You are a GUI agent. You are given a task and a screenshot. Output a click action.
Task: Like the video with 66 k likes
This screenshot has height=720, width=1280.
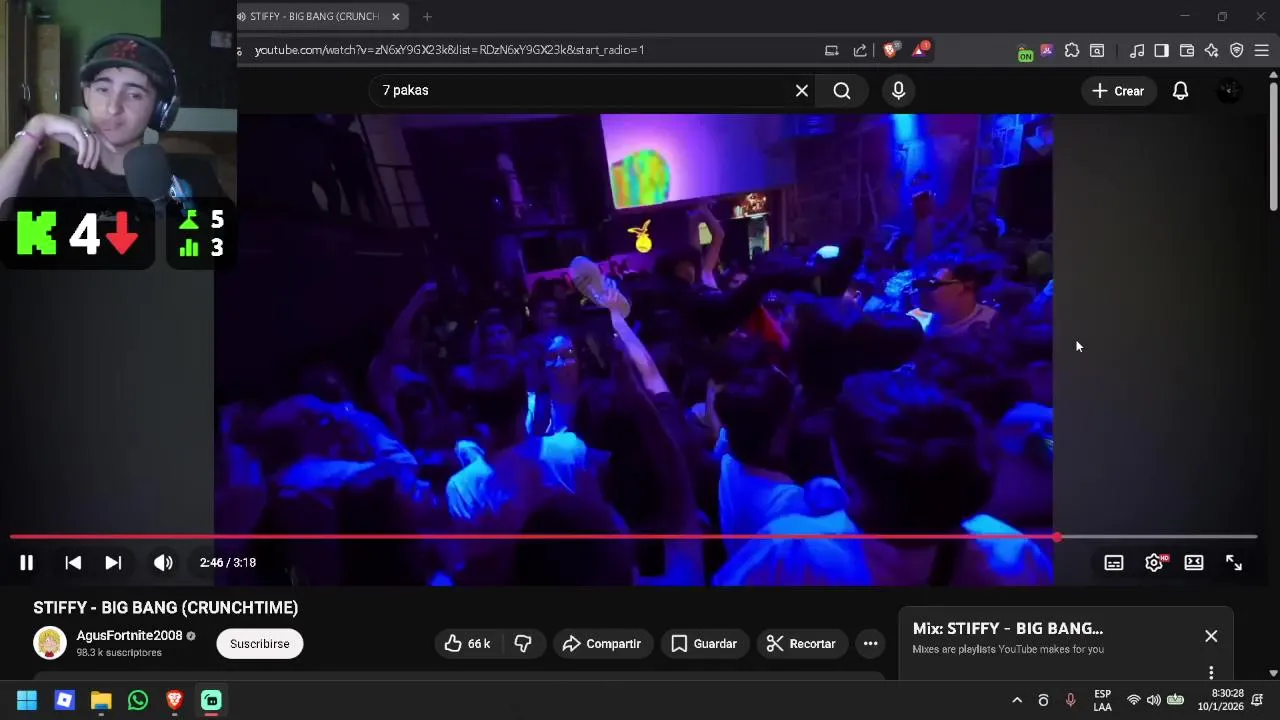tap(467, 644)
